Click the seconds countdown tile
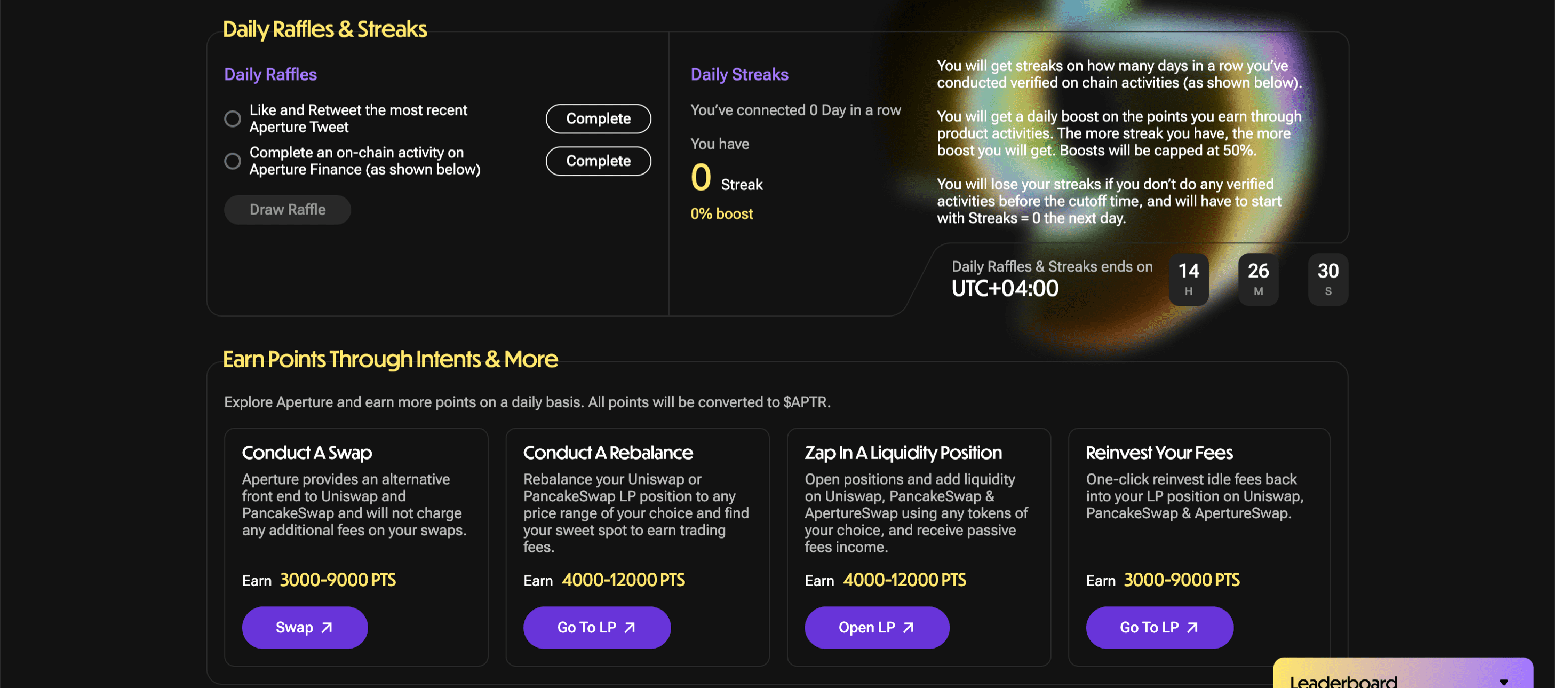The height and width of the screenshot is (688, 1568). (x=1328, y=280)
